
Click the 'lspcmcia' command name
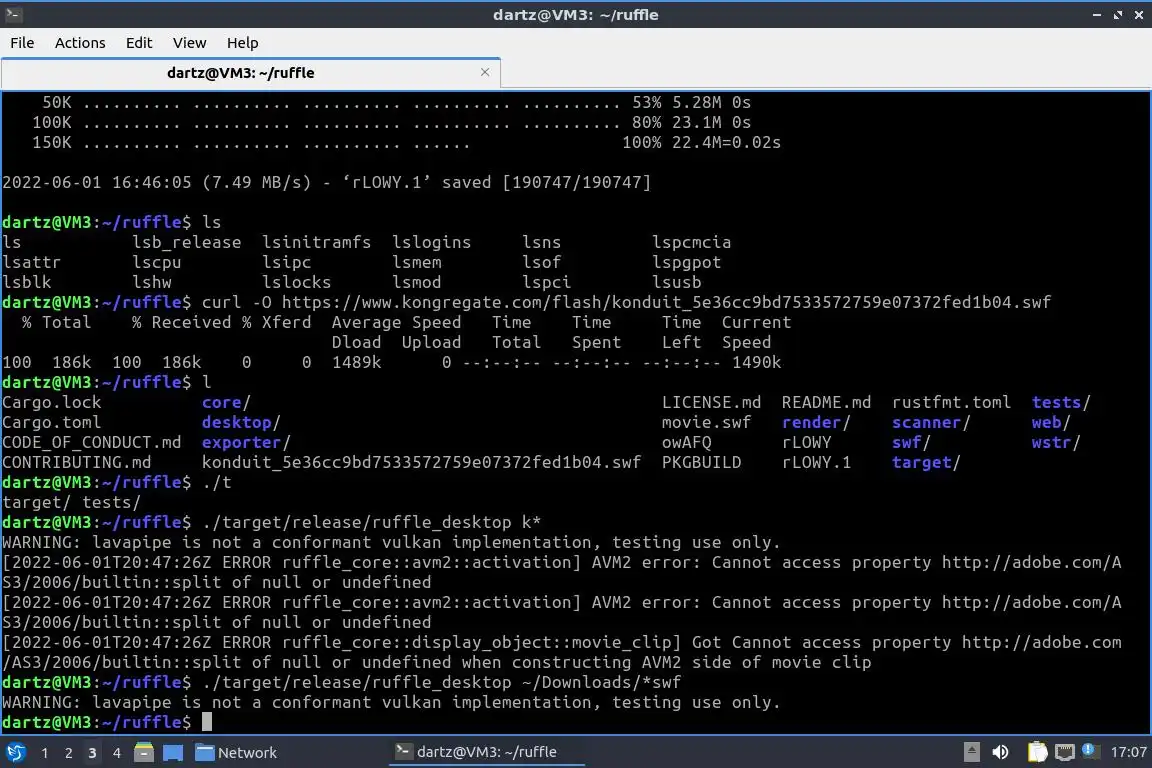(x=691, y=243)
